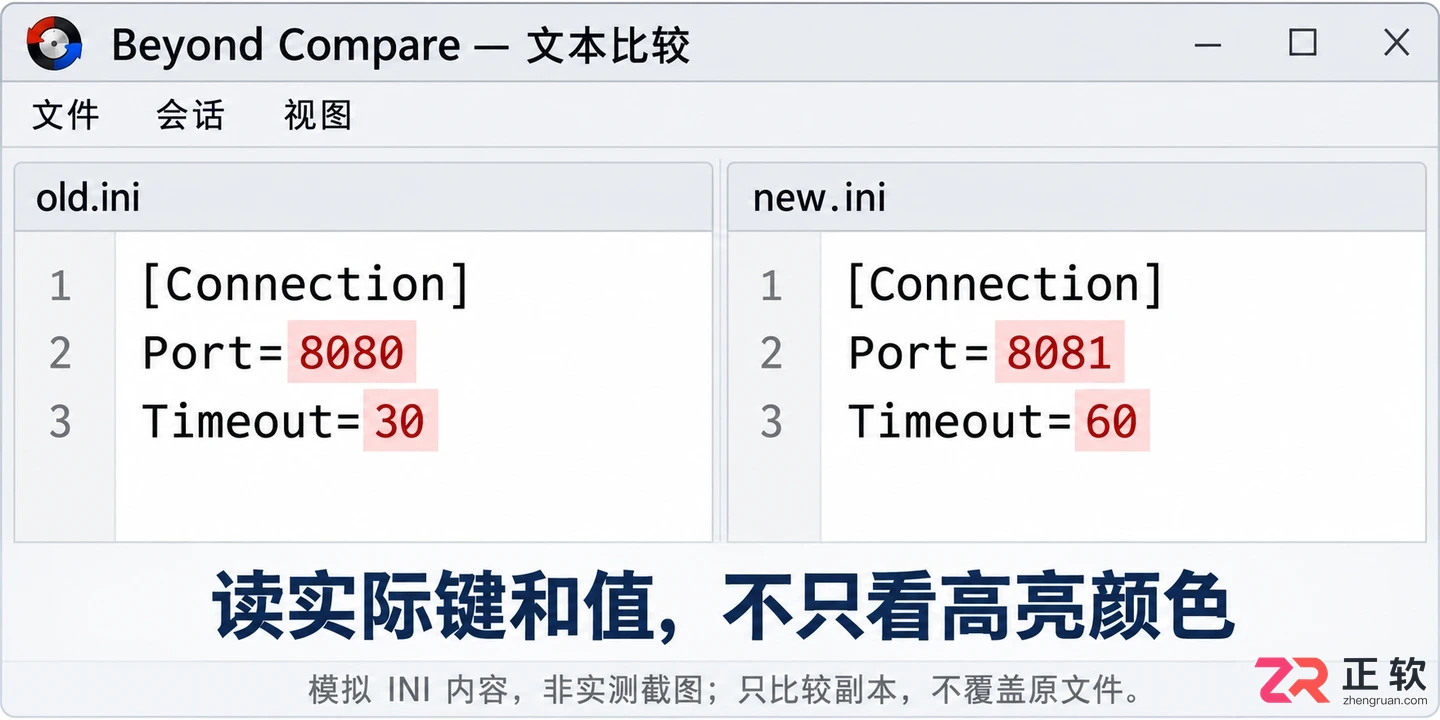The image size is (1440, 720).
Task: Click [Connection] in old.ini pane
Action: tap(306, 285)
